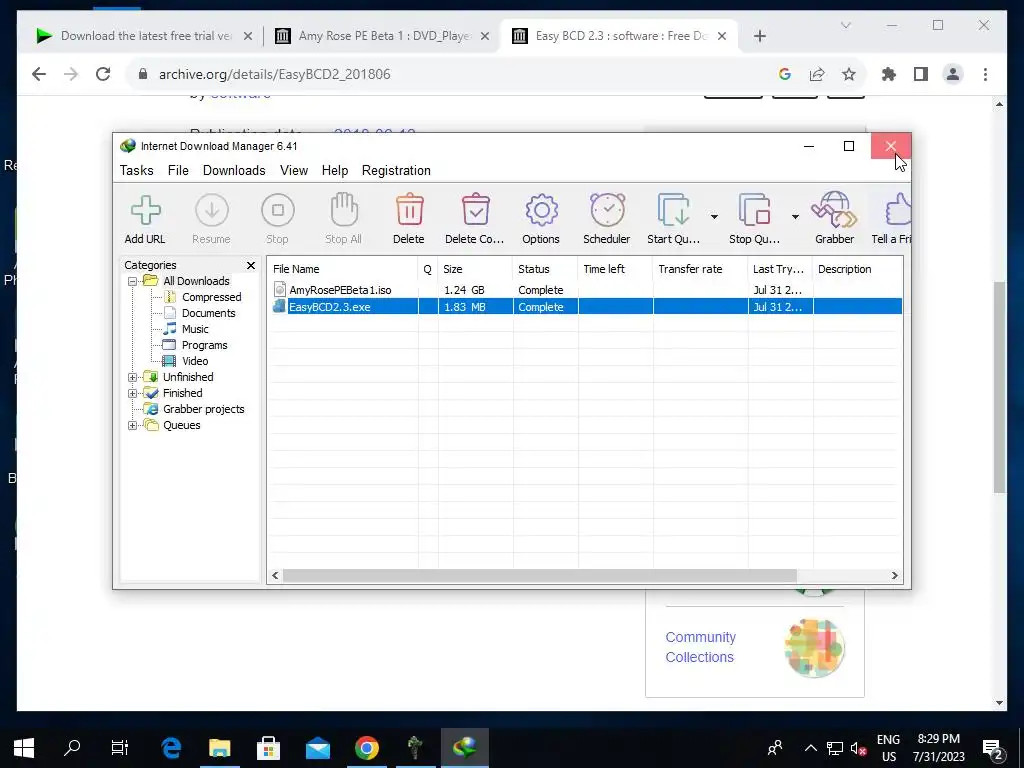Image resolution: width=1024 pixels, height=768 pixels.
Task: Click the Community Collections thumbnail
Action: [x=814, y=647]
